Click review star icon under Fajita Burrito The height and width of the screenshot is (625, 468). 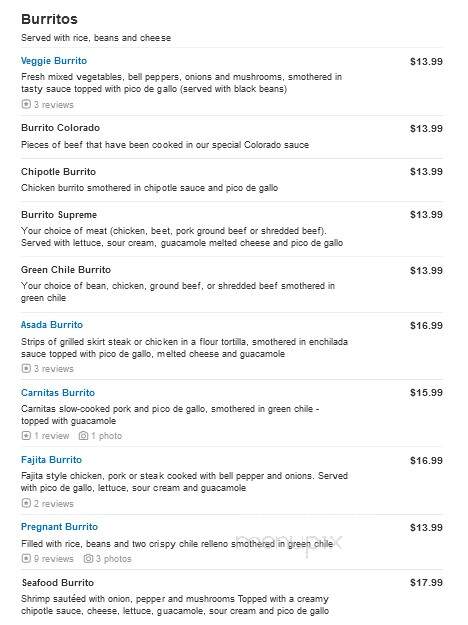[26, 503]
